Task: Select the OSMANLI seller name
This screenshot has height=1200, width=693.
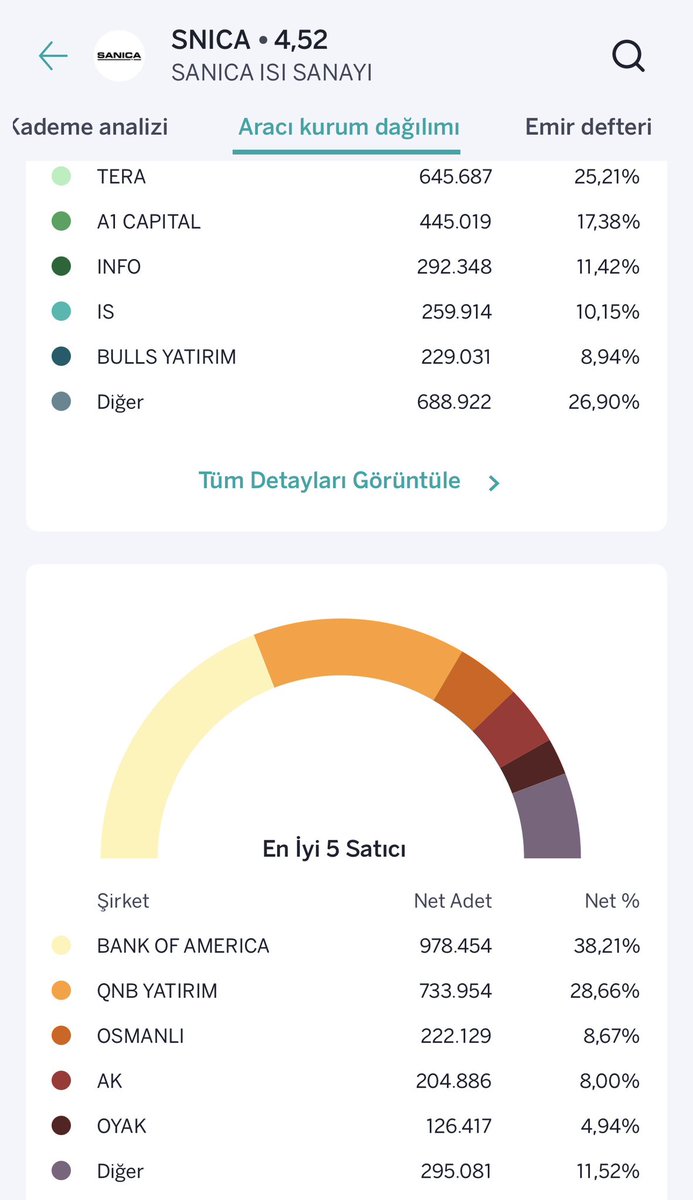Action: click(x=140, y=1036)
